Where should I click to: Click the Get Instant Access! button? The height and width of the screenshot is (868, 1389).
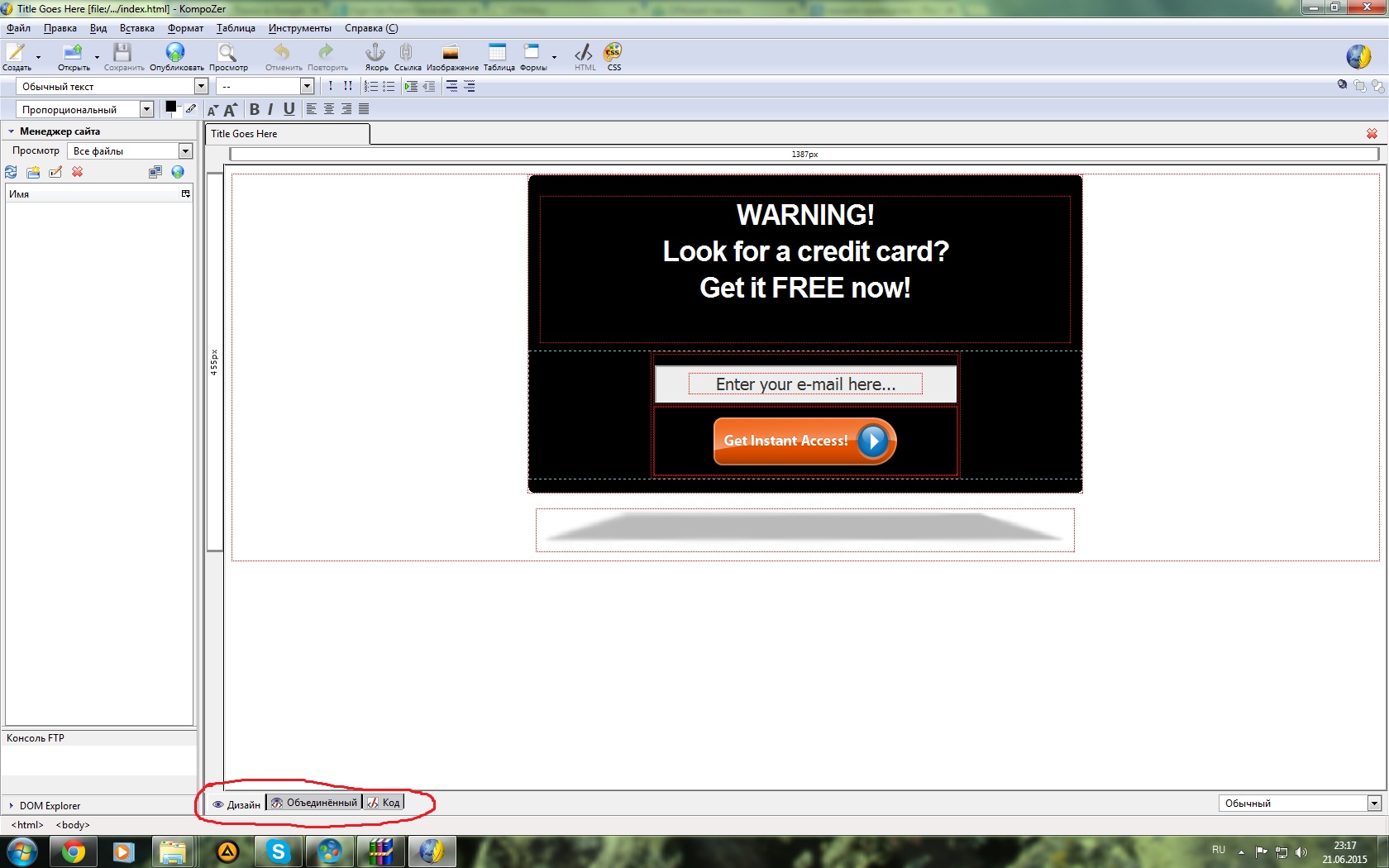click(x=804, y=441)
